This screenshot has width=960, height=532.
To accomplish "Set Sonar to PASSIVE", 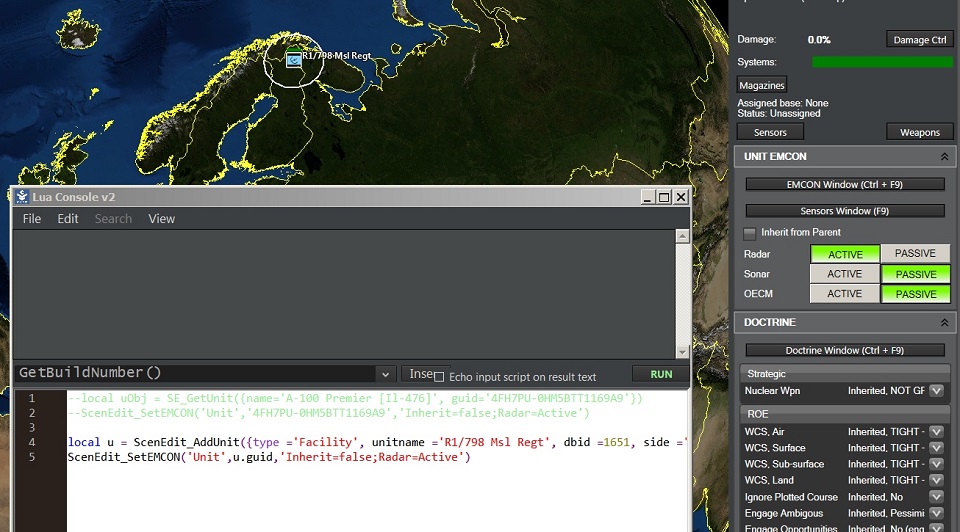I will coord(915,274).
